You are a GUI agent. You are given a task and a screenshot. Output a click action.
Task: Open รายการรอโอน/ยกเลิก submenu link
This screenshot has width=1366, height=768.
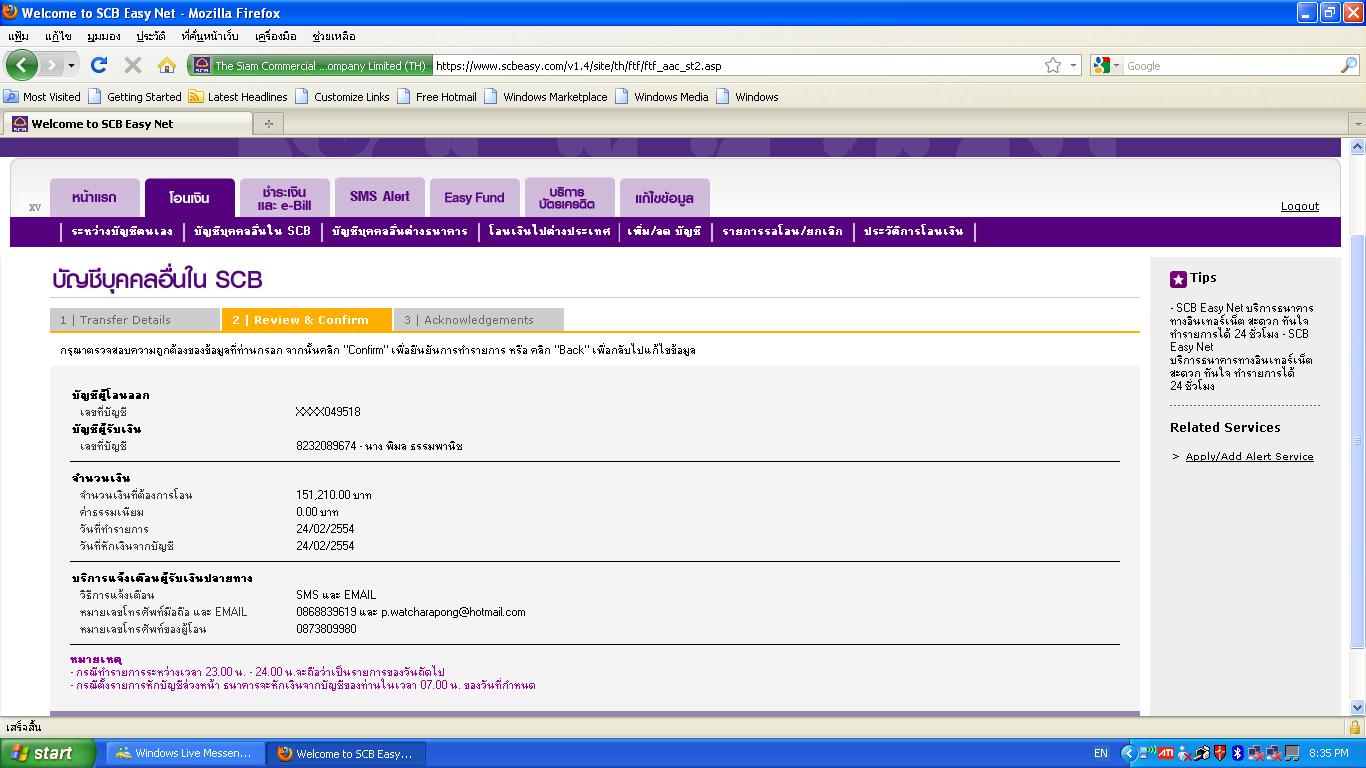click(x=783, y=231)
